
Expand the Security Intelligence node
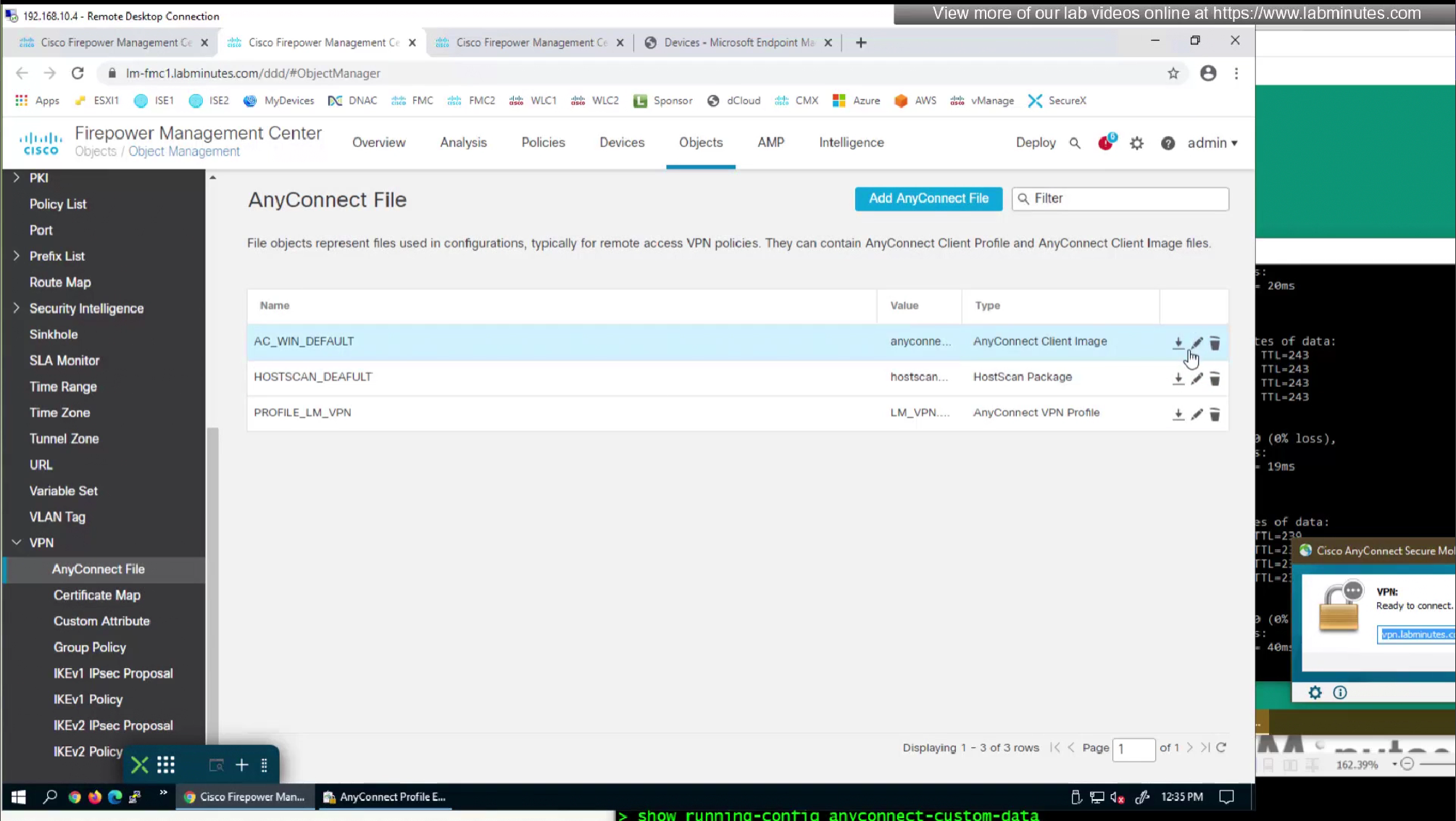pyautogui.click(x=17, y=308)
